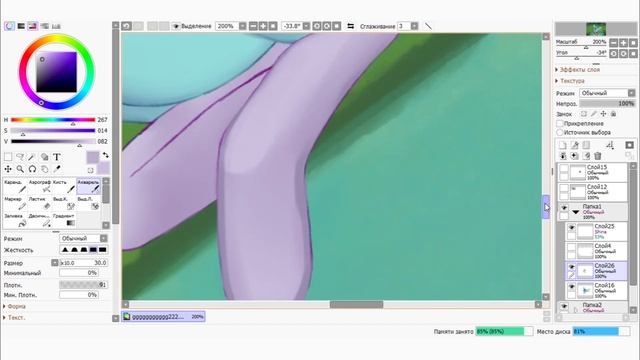Viewport: 640px width, 360px height.
Task: Show the RGB sliders panel icon
Action: (21, 26)
